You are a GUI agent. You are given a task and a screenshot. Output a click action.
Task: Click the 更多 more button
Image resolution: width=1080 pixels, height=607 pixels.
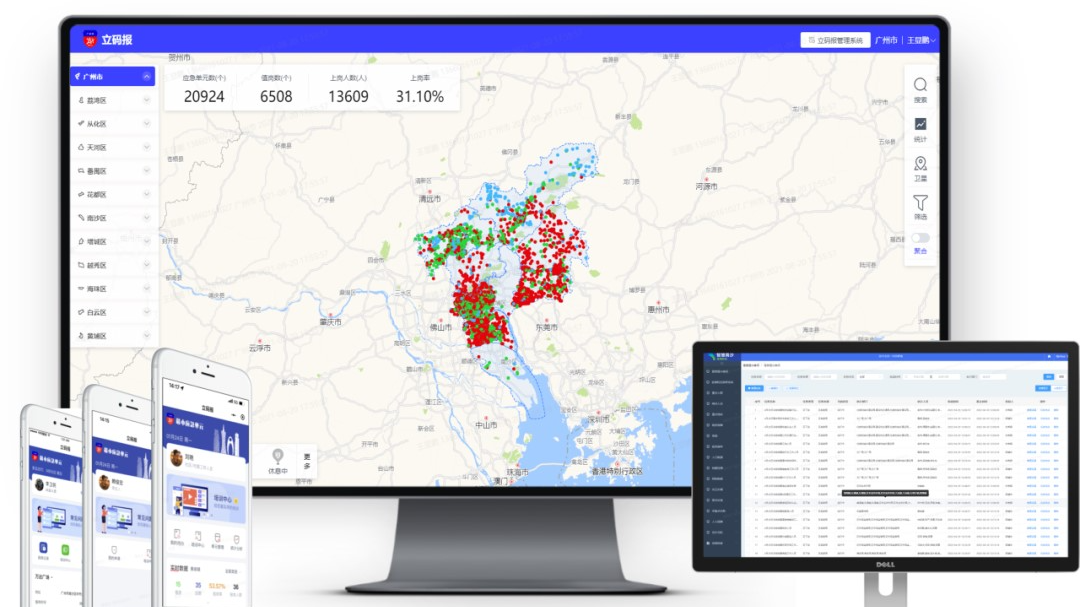click(307, 461)
